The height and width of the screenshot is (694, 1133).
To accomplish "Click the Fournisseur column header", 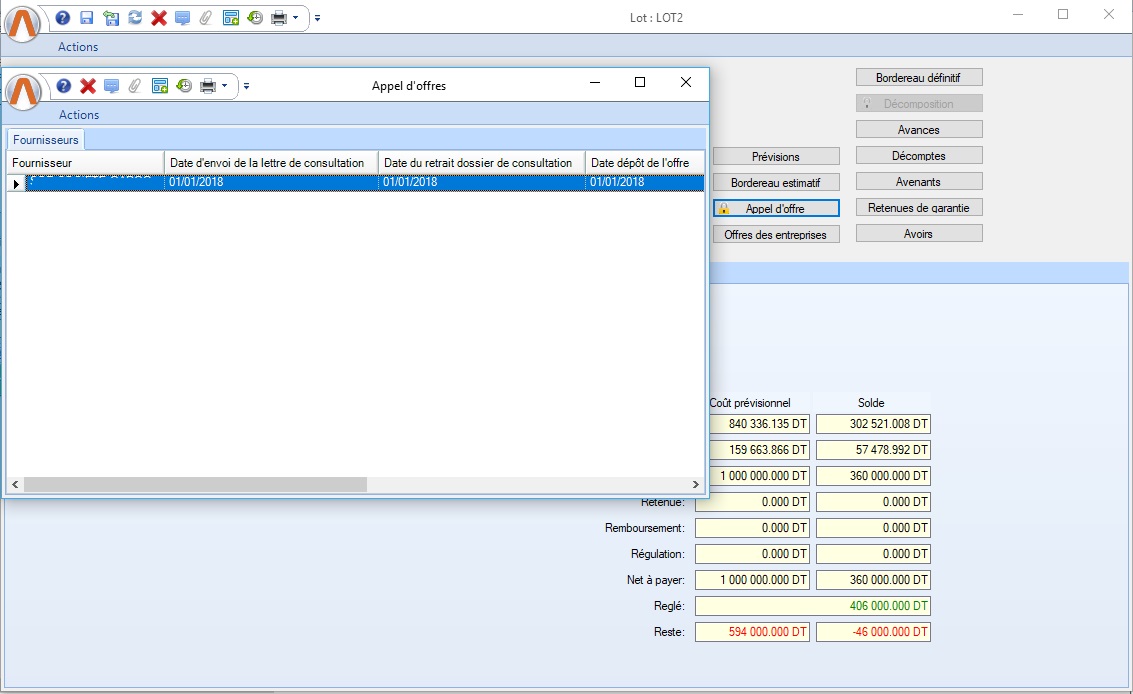I will (85, 163).
